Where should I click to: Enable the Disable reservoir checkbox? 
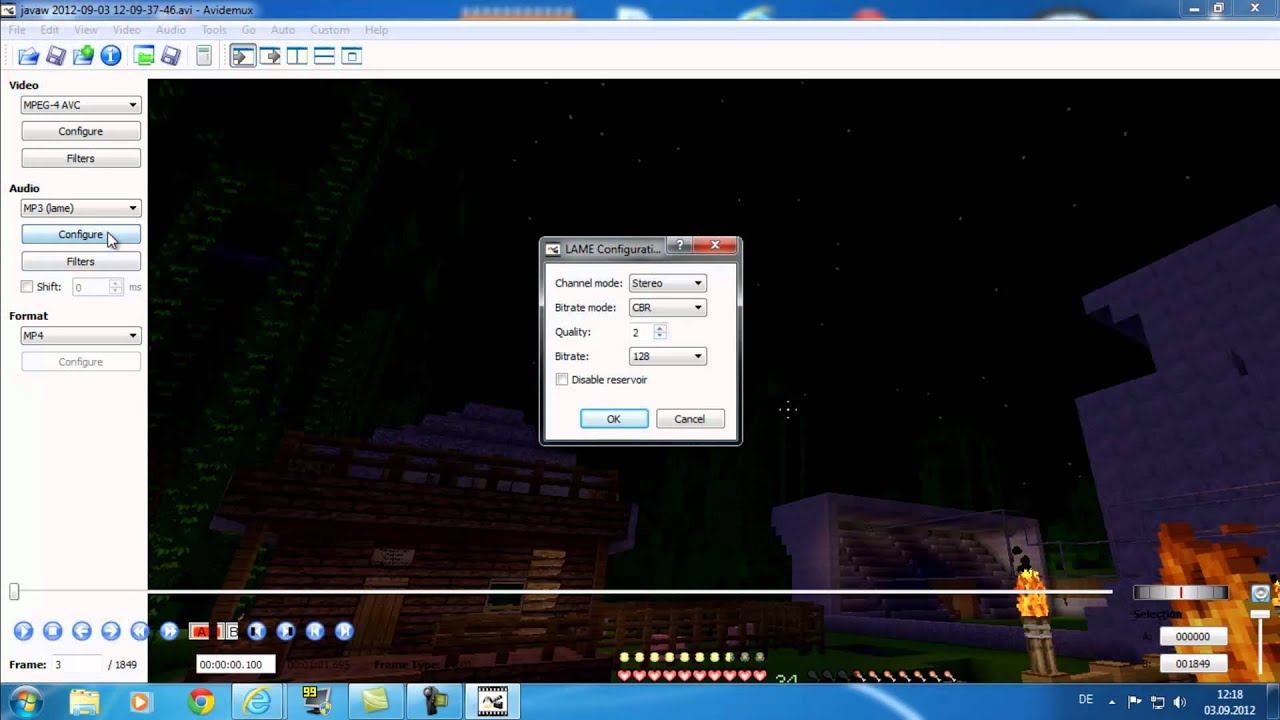(562, 380)
